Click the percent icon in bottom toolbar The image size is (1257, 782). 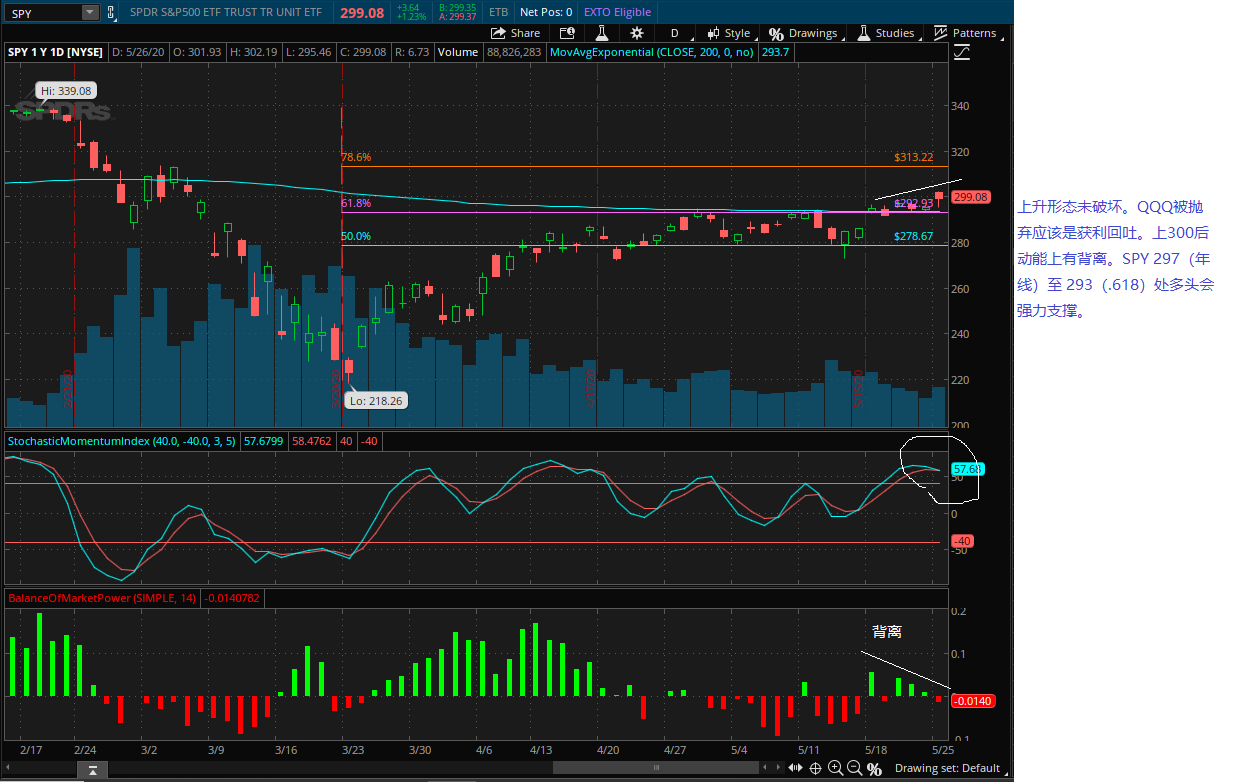[x=874, y=768]
